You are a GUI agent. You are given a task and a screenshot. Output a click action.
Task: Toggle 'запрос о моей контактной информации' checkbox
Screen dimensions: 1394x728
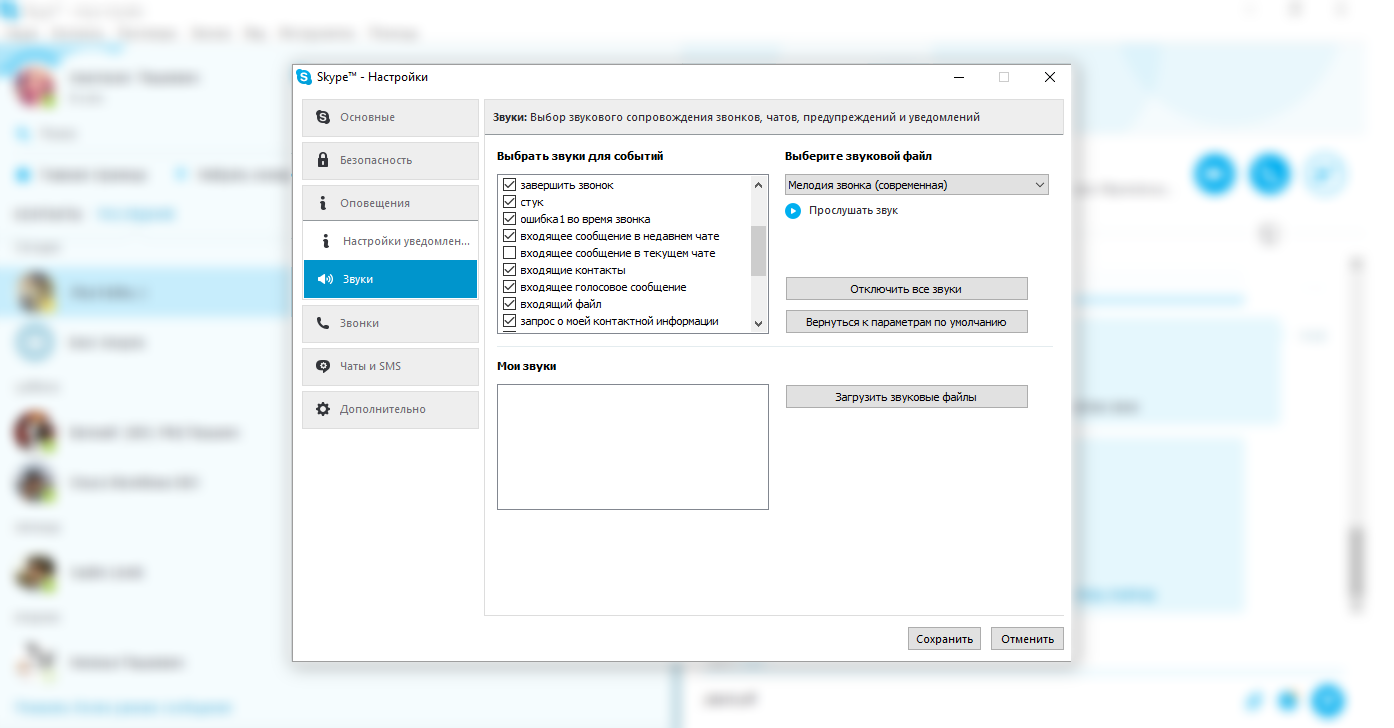tap(509, 321)
